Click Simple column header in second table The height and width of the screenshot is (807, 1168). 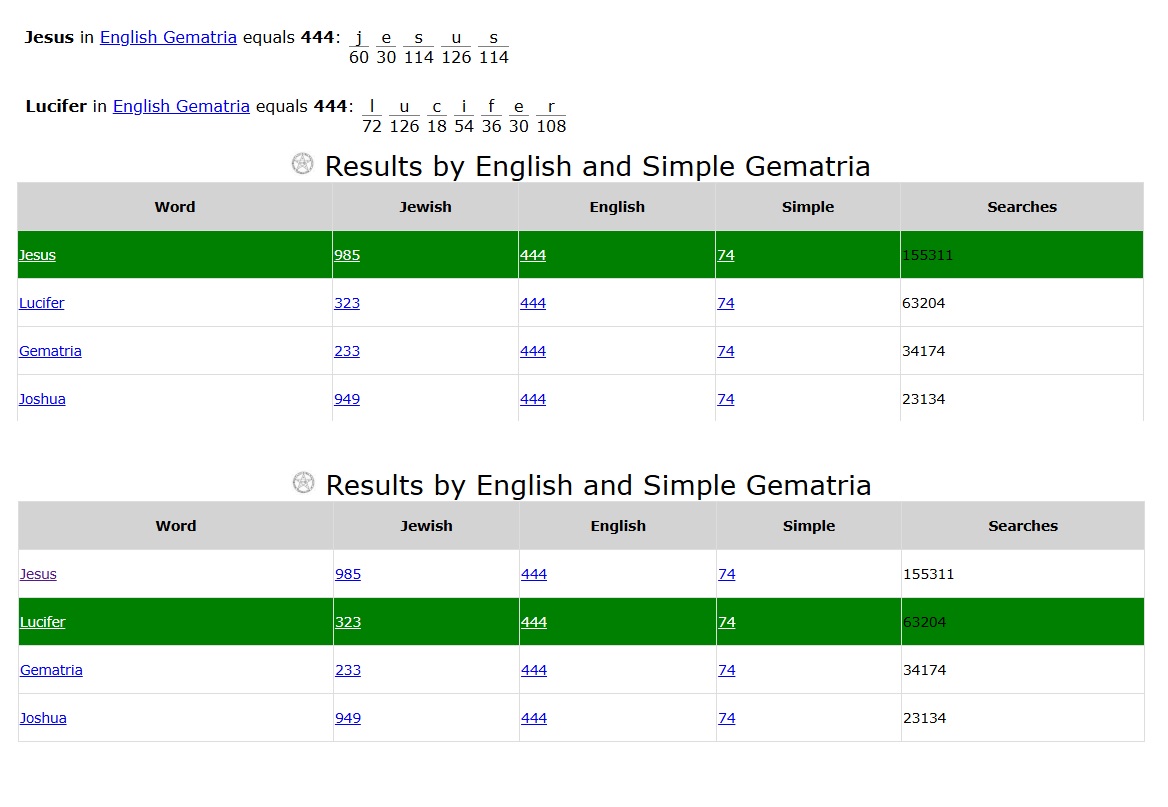pyautogui.click(x=809, y=526)
